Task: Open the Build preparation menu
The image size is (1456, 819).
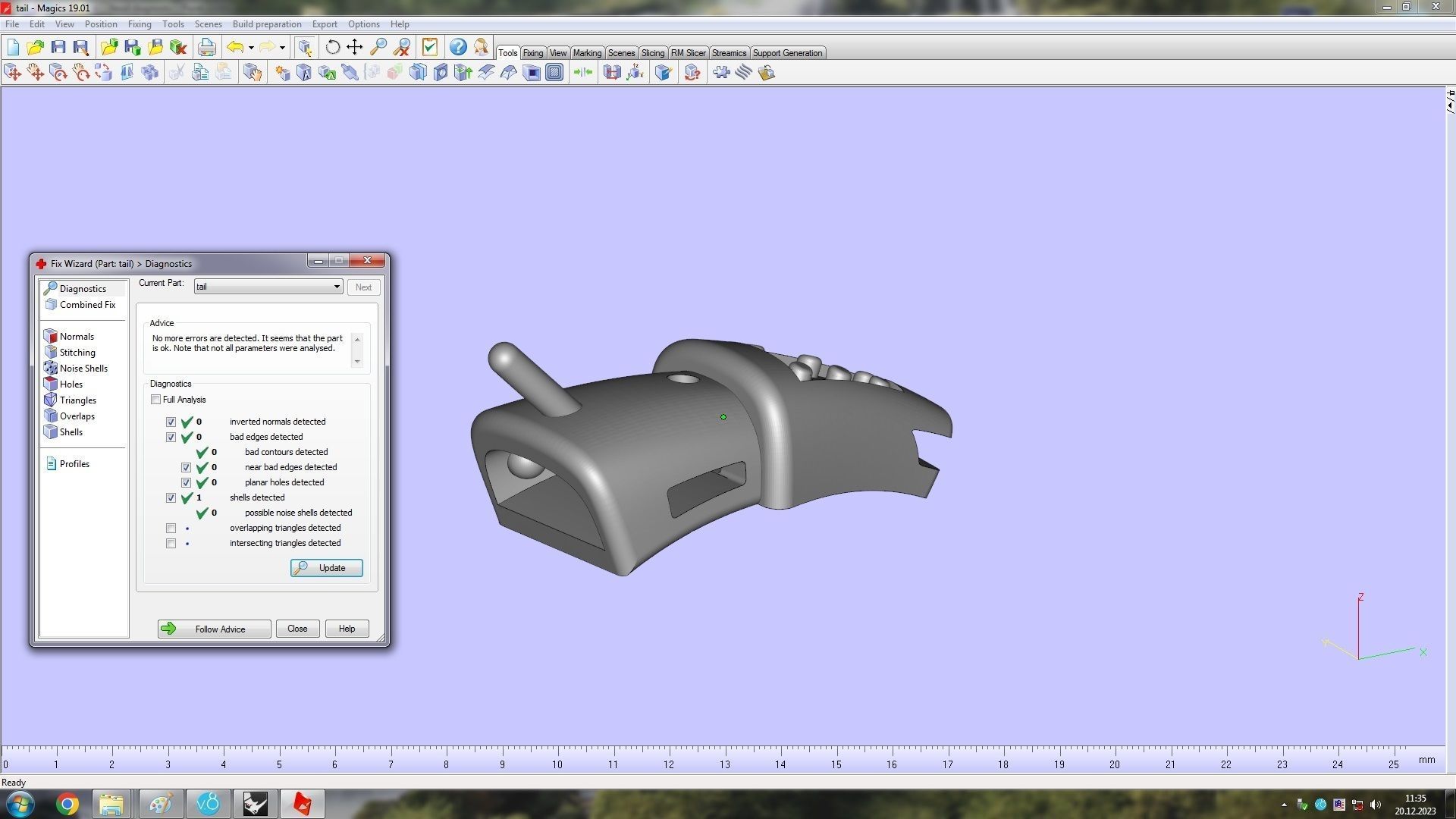Action: click(x=266, y=24)
